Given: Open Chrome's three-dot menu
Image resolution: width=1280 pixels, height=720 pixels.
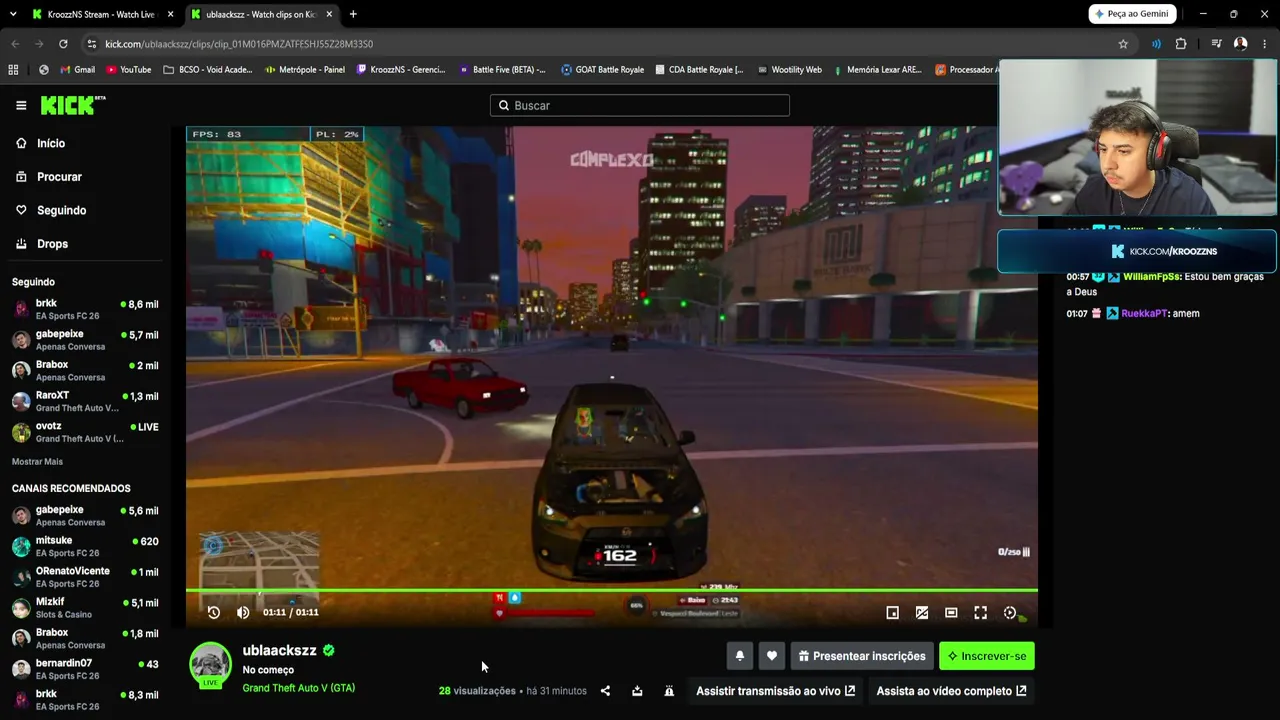Looking at the screenshot, I should click(x=1265, y=44).
